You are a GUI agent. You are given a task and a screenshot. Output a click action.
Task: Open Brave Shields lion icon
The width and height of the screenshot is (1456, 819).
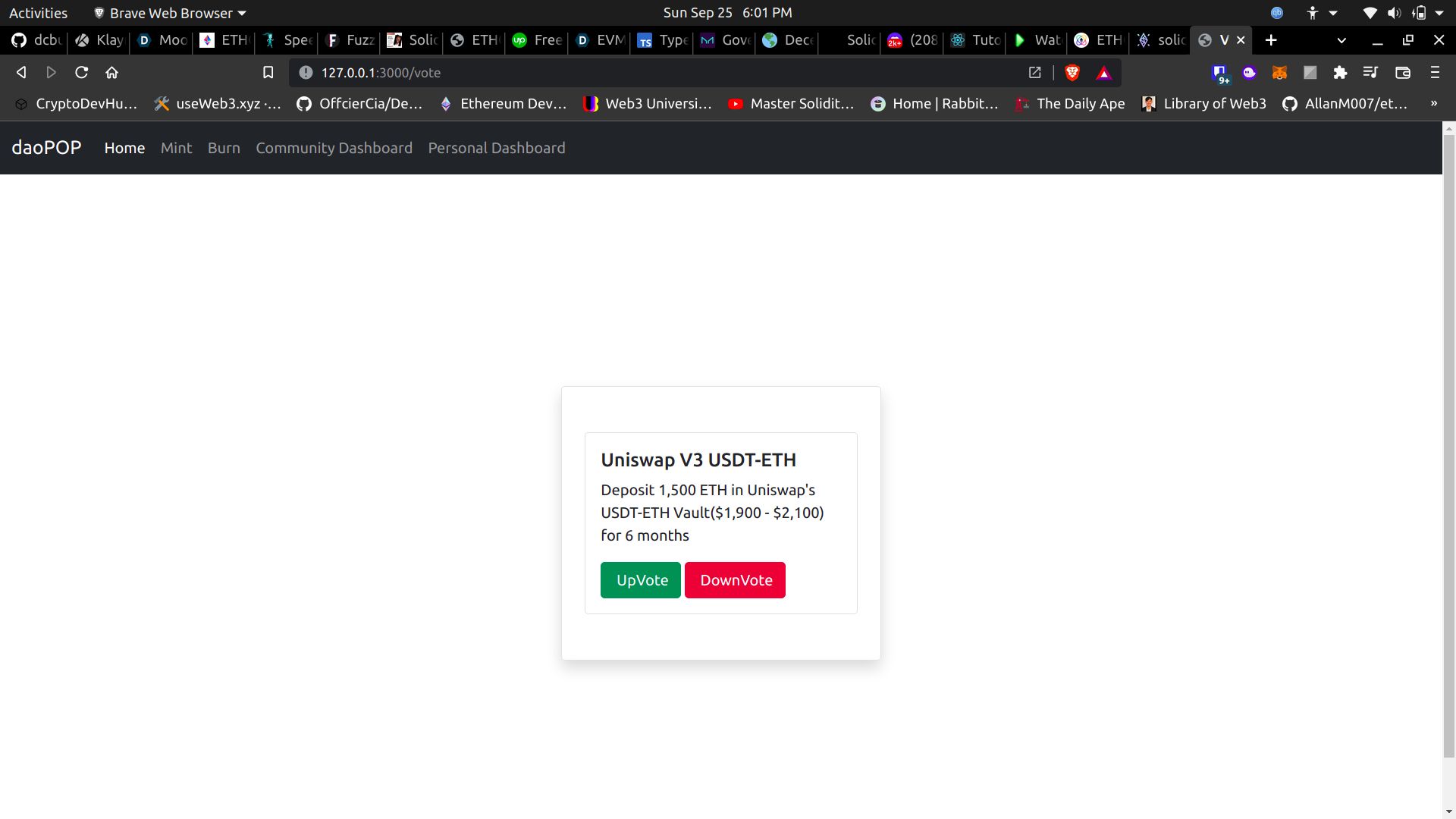(1072, 72)
